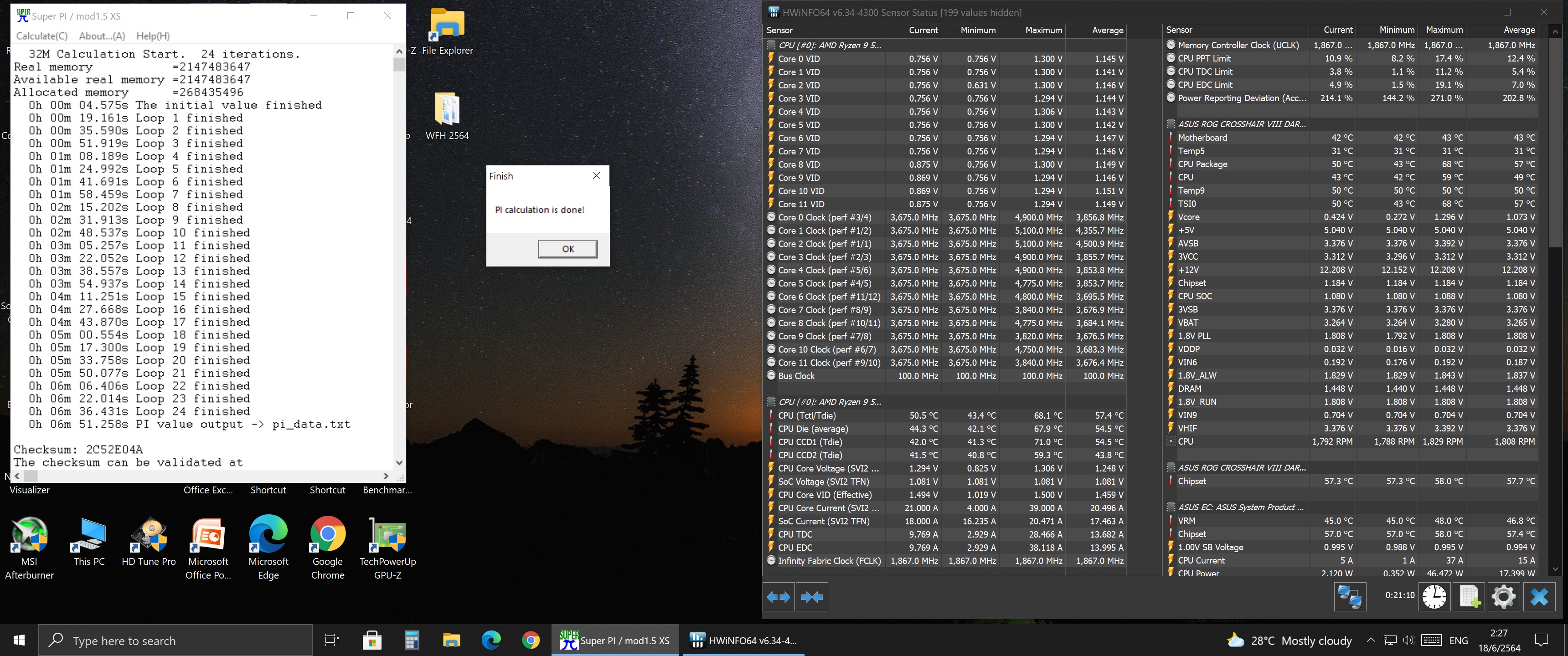
Task: Start logging with the sheet-plus icon
Action: coord(1469,596)
